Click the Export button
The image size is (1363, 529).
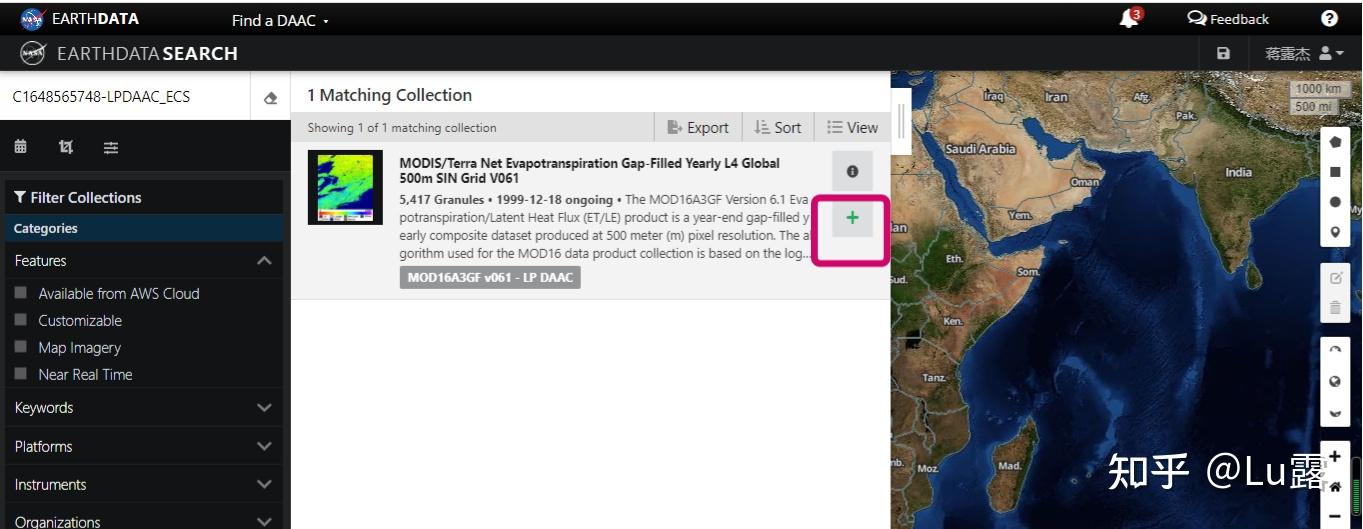pyautogui.click(x=698, y=127)
